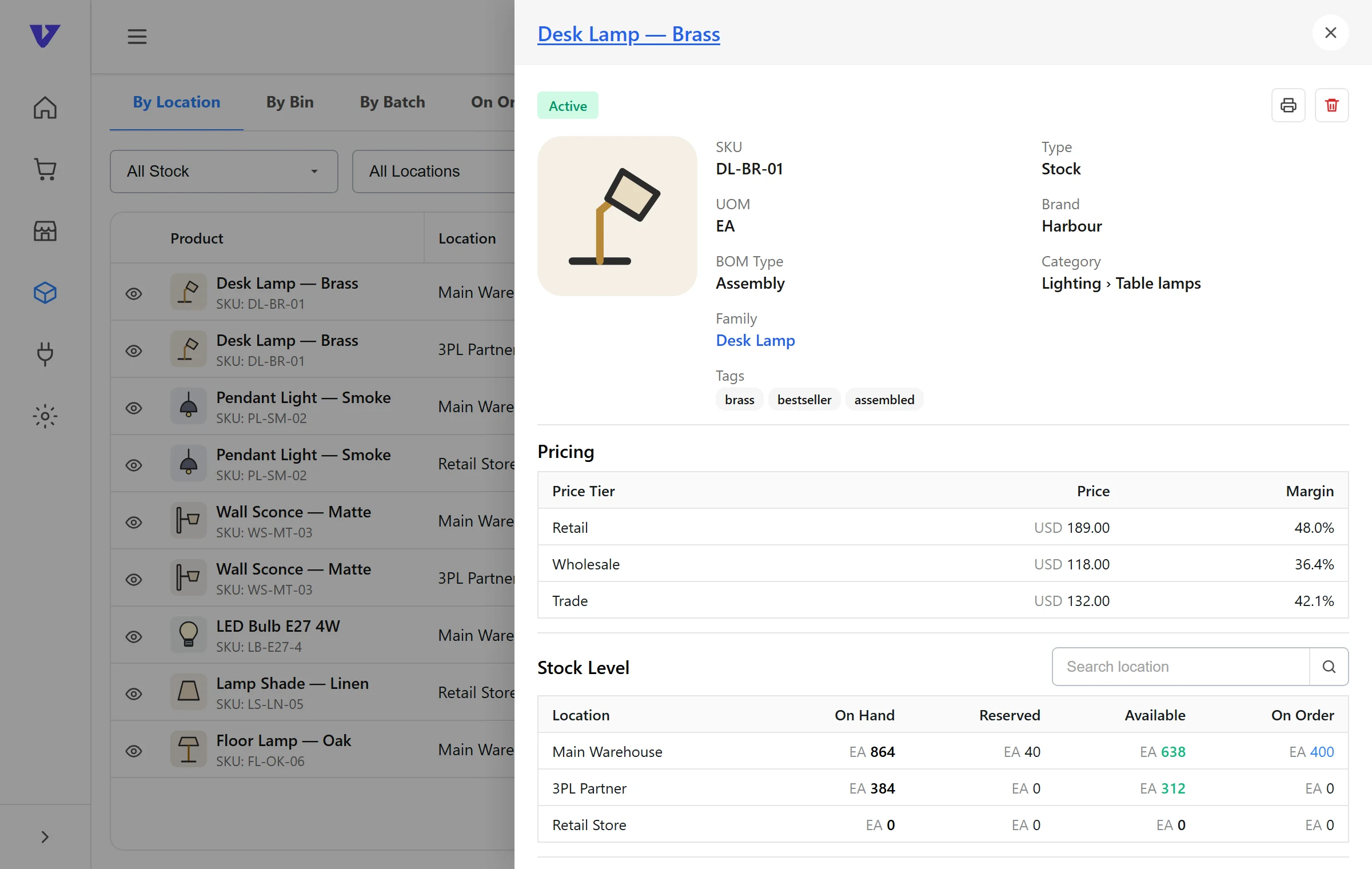View Wall Sconce Main Warehouse eye icon
The height and width of the screenshot is (869, 1372).
click(x=134, y=523)
